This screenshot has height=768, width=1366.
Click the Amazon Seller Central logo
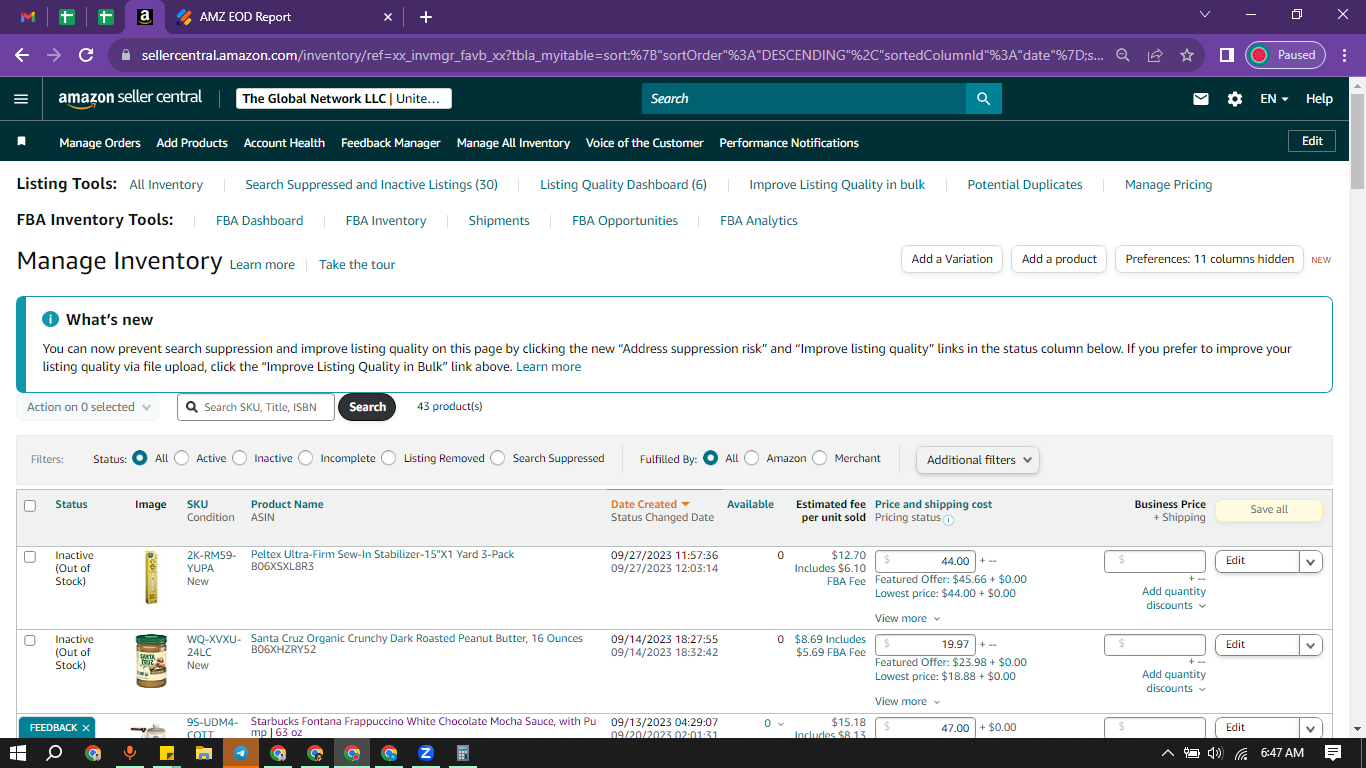(130, 98)
